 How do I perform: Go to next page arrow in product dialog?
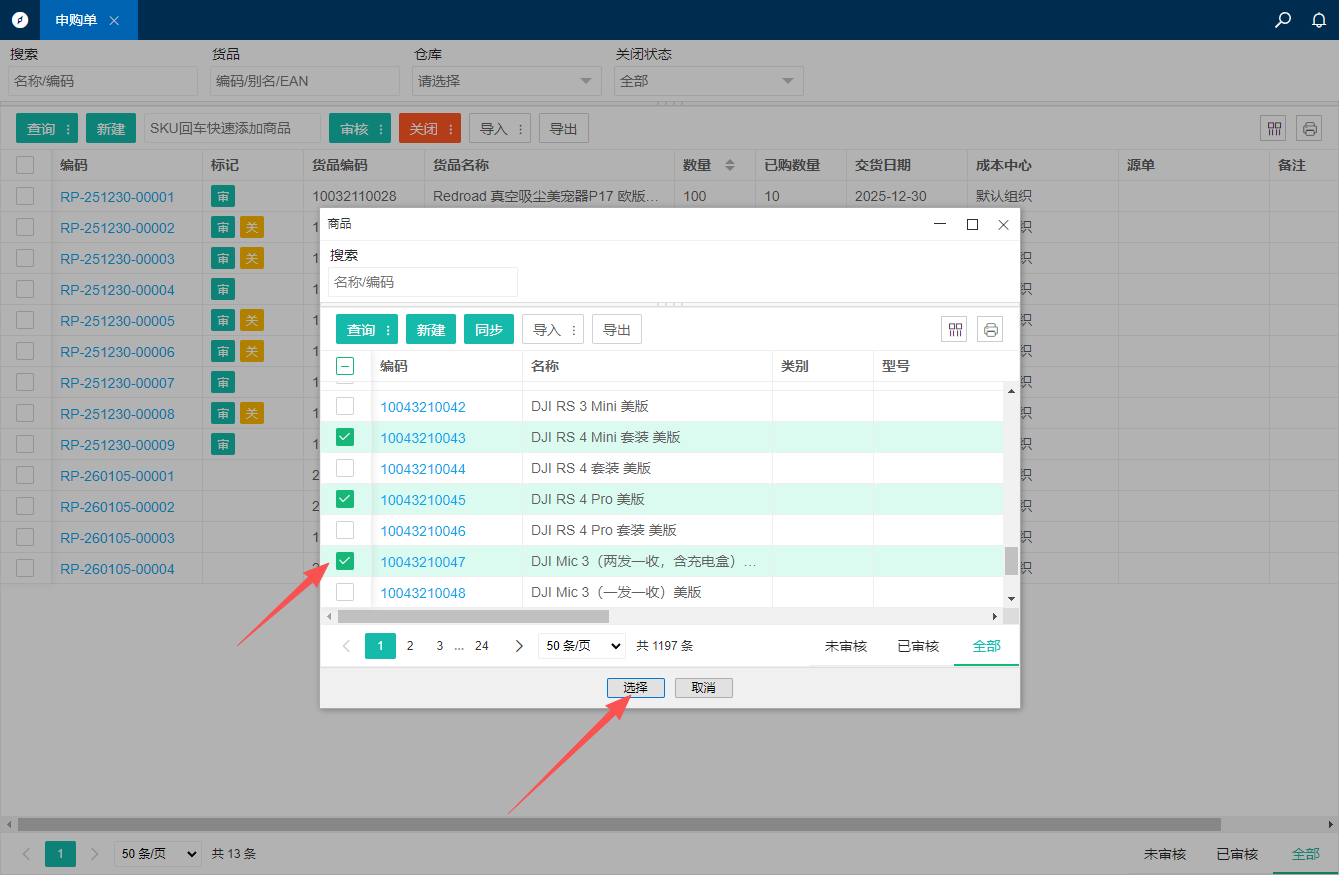pyautogui.click(x=519, y=646)
